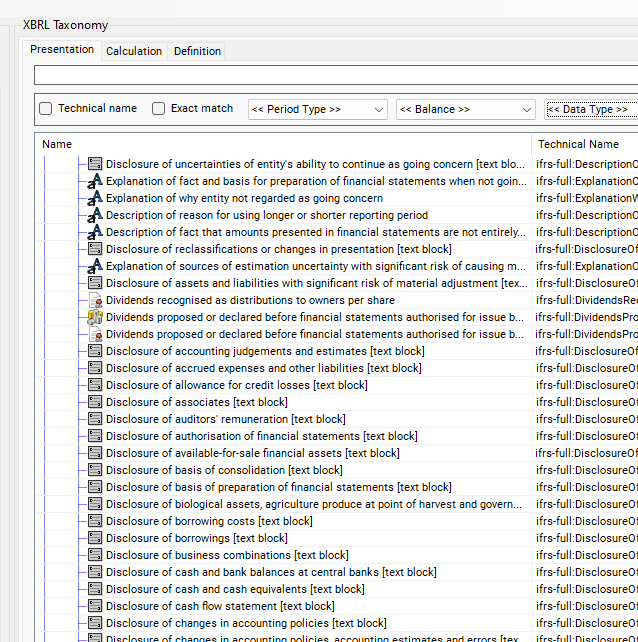Switch to the Calculation tab
638x642 pixels.
[x=134, y=51]
